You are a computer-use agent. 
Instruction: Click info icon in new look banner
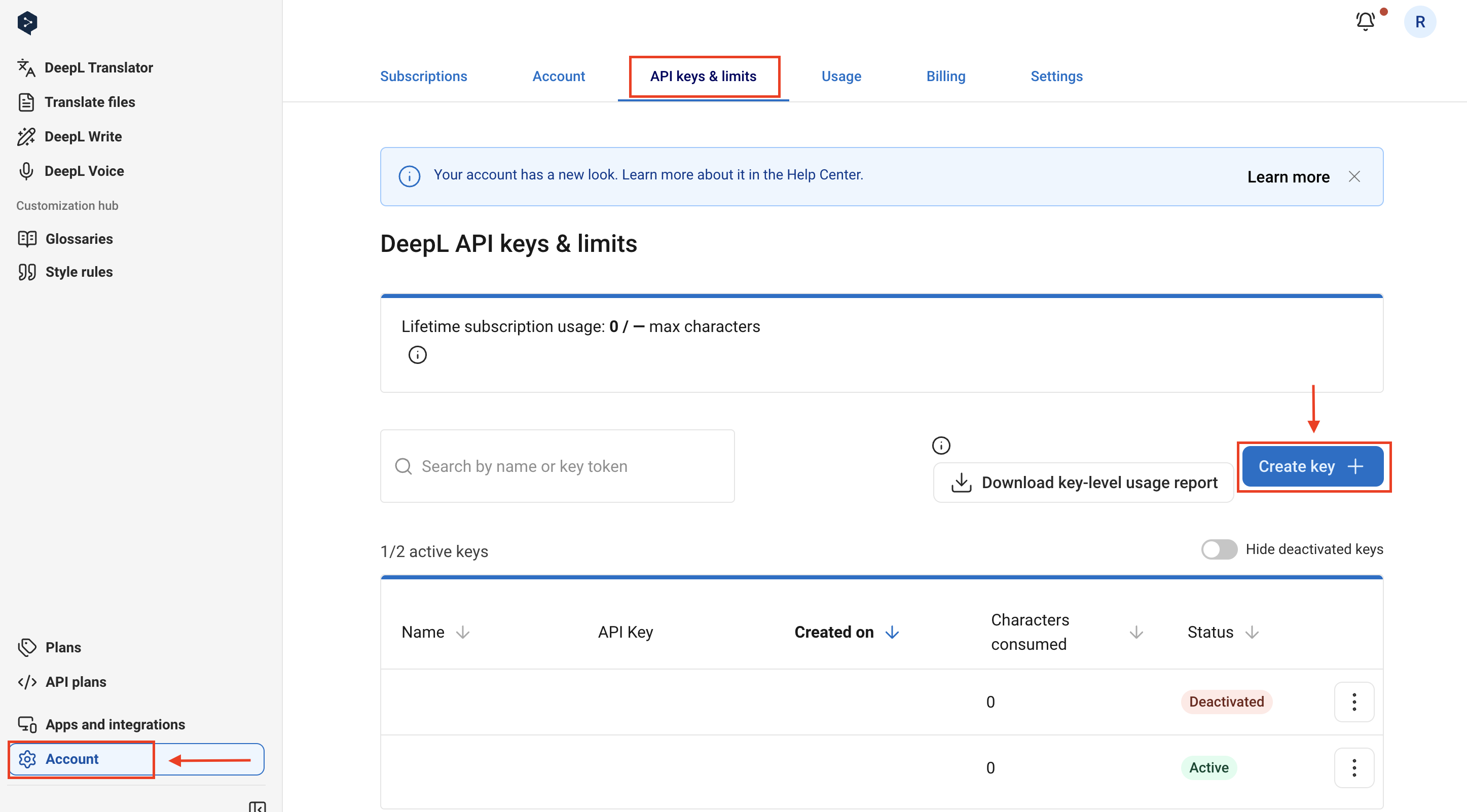(410, 176)
